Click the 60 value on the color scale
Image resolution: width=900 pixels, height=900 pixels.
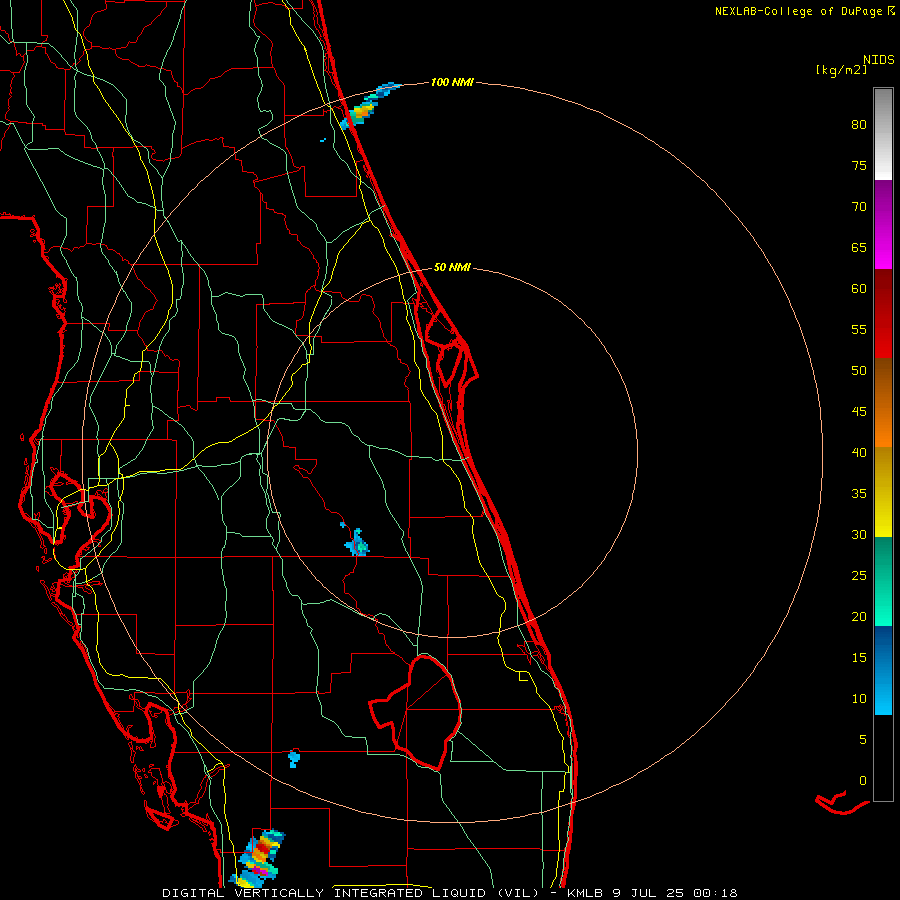[x=859, y=289]
